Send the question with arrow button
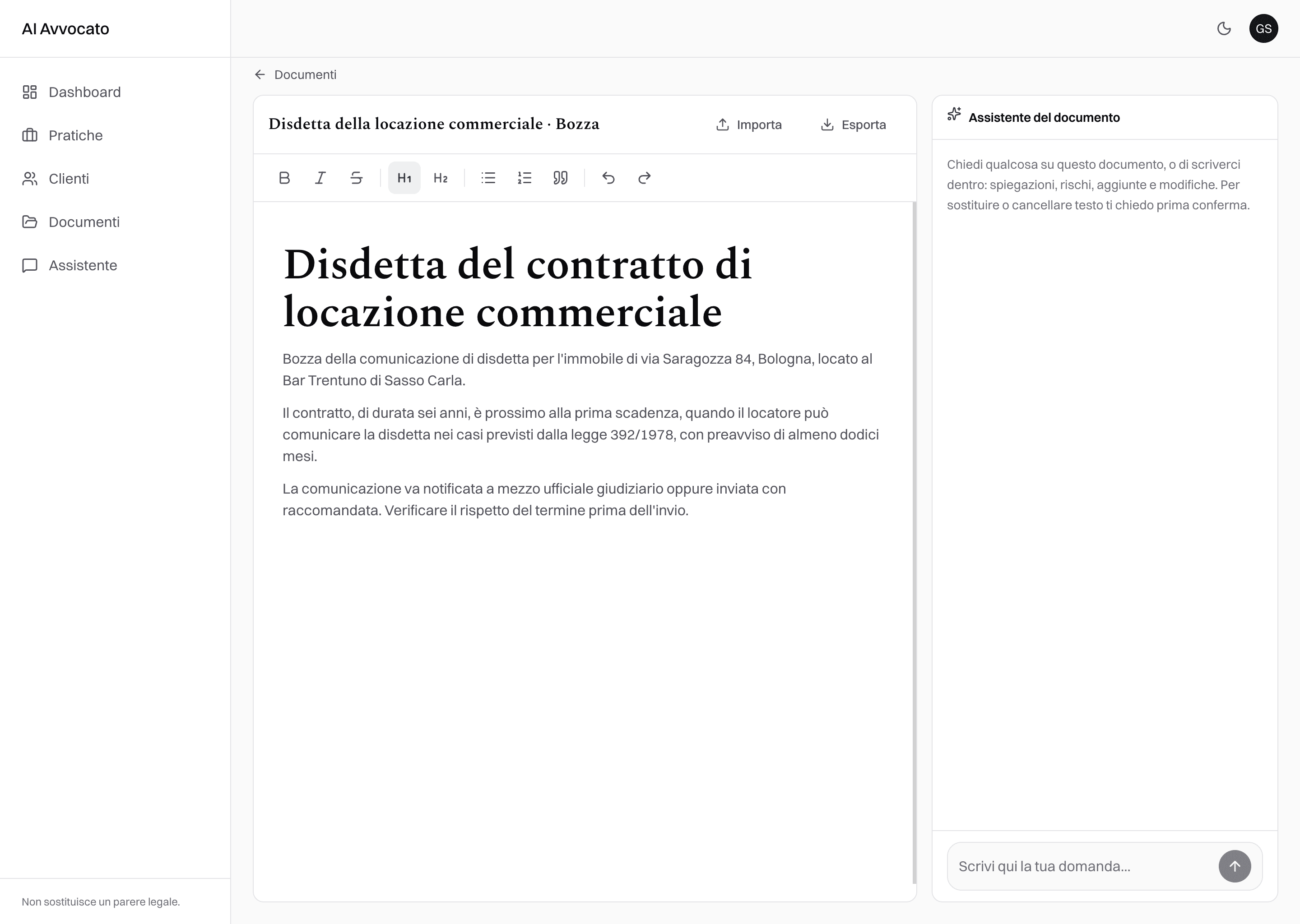Viewport: 1300px width, 924px height. 1235,867
